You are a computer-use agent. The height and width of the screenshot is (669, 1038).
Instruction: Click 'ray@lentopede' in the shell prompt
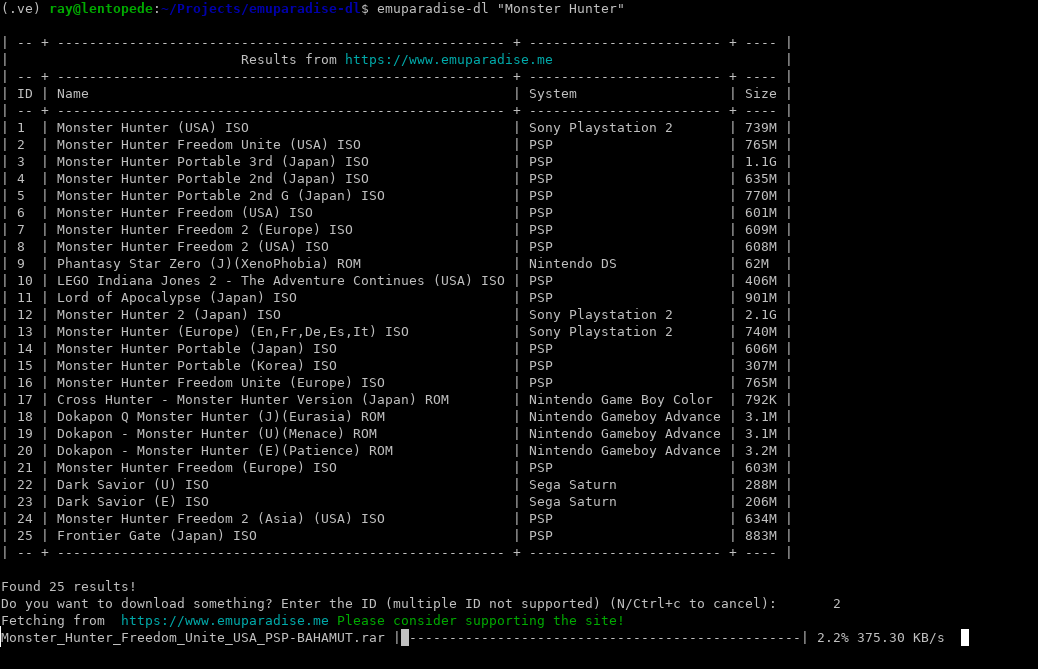click(x=101, y=9)
